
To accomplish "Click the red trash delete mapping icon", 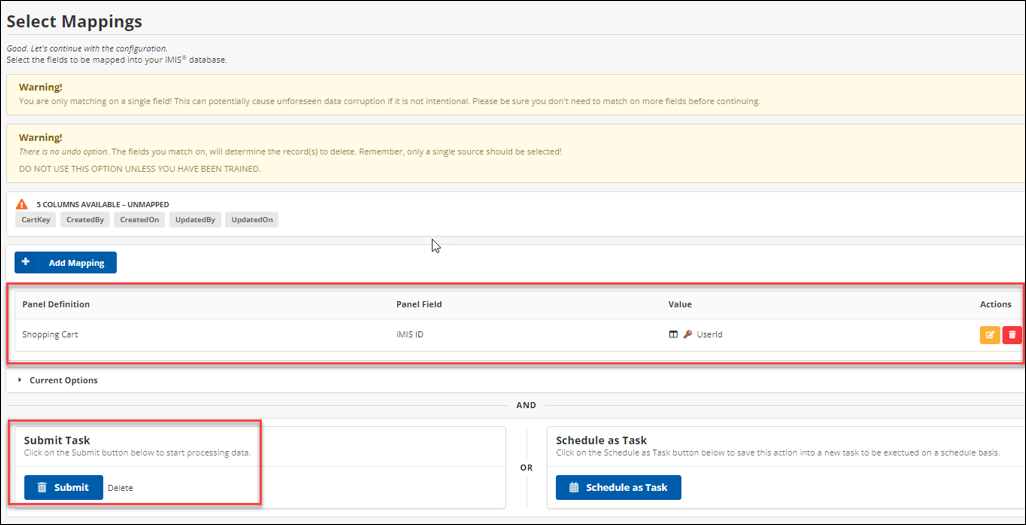I will 1011,334.
